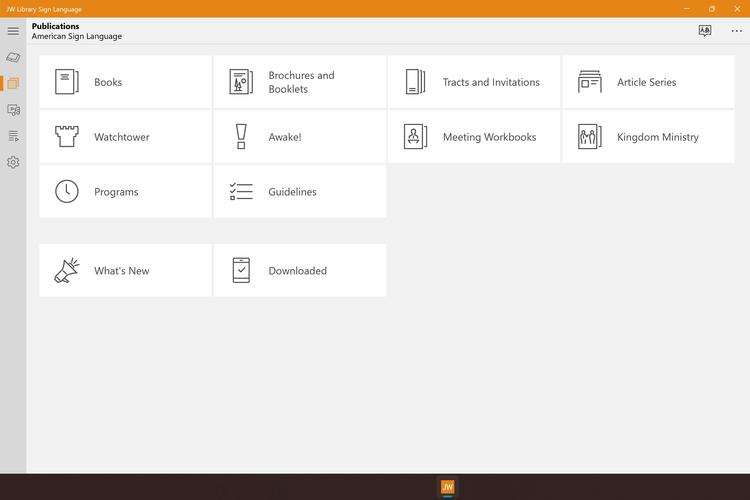The height and width of the screenshot is (500, 750).
Task: Select the Tracts and Invitations tile
Action: pyautogui.click(x=474, y=82)
